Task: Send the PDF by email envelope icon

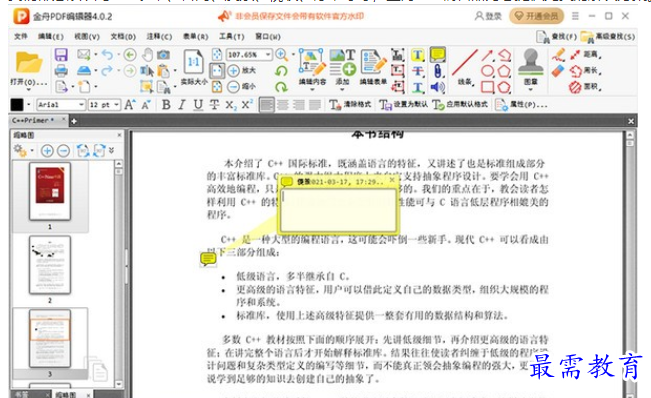Action: click(x=83, y=54)
